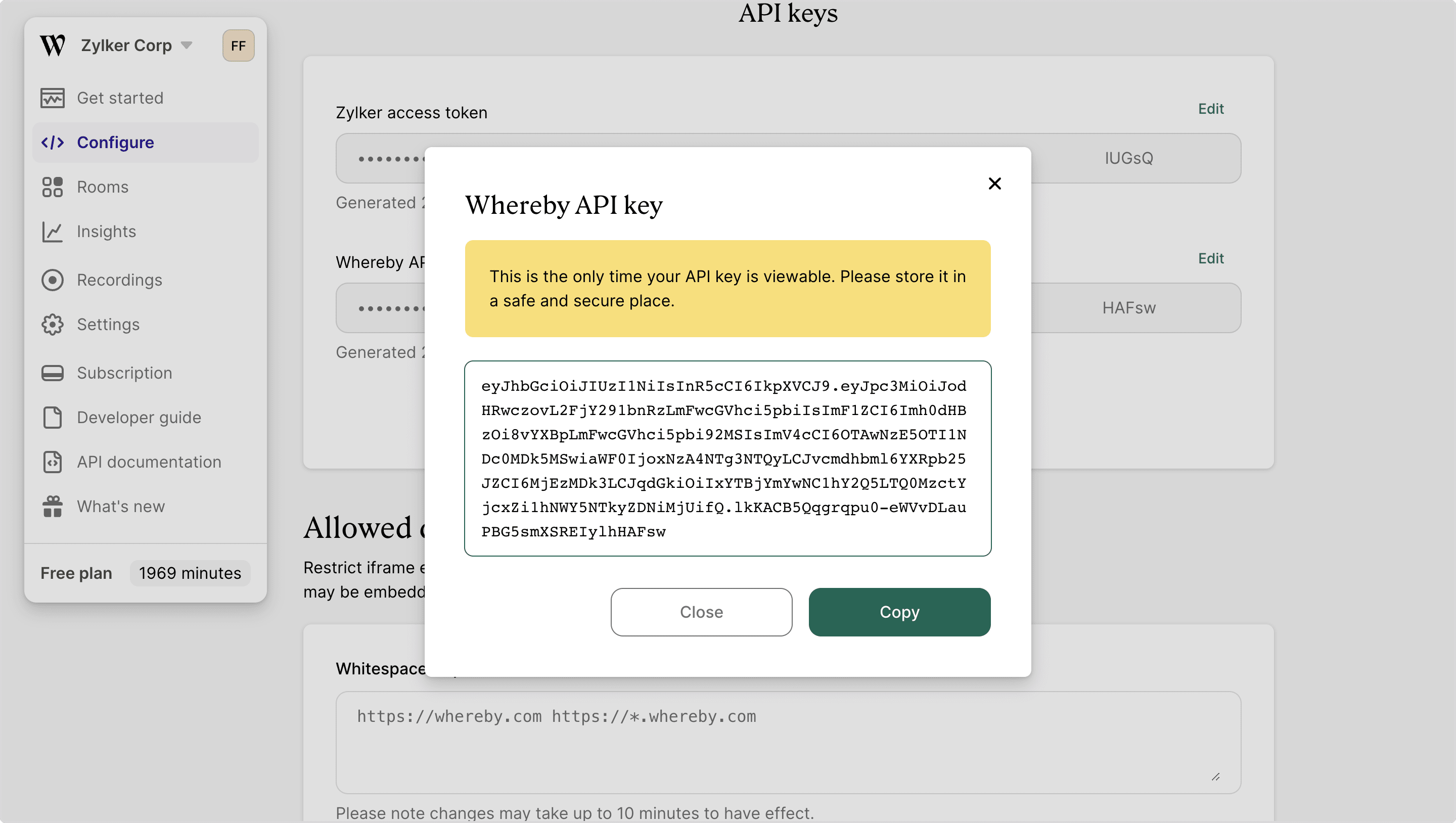Open What's new
The image size is (1456, 823).
click(121, 507)
